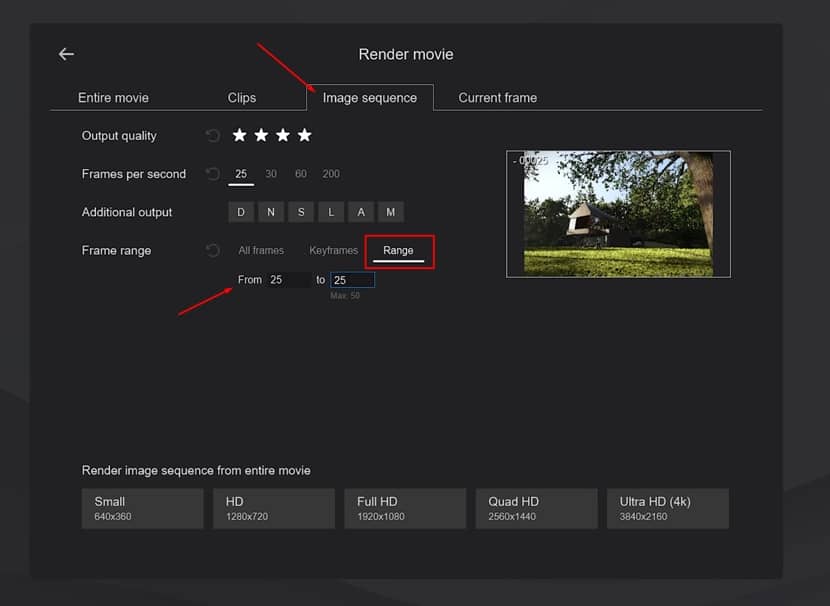The width and height of the screenshot is (830, 606).
Task: Render at HD 1280x720 resolution
Action: 274,509
